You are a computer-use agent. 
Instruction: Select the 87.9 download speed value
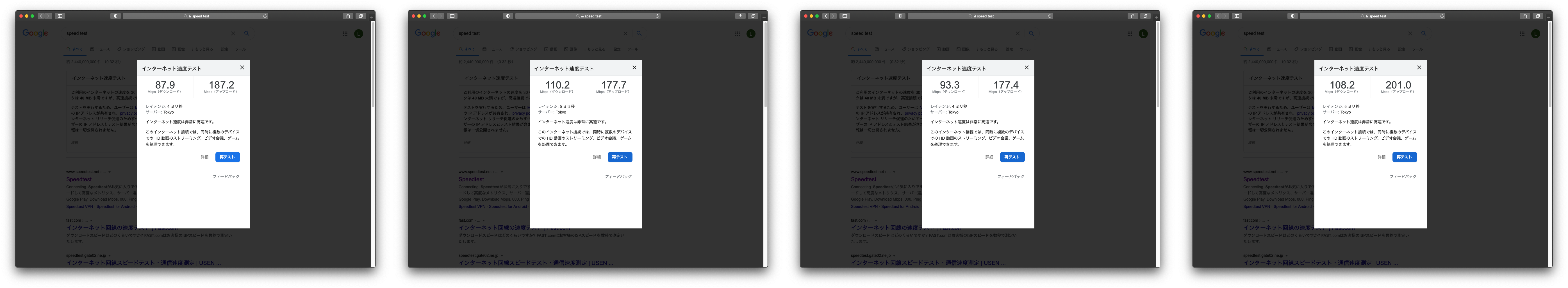165,85
